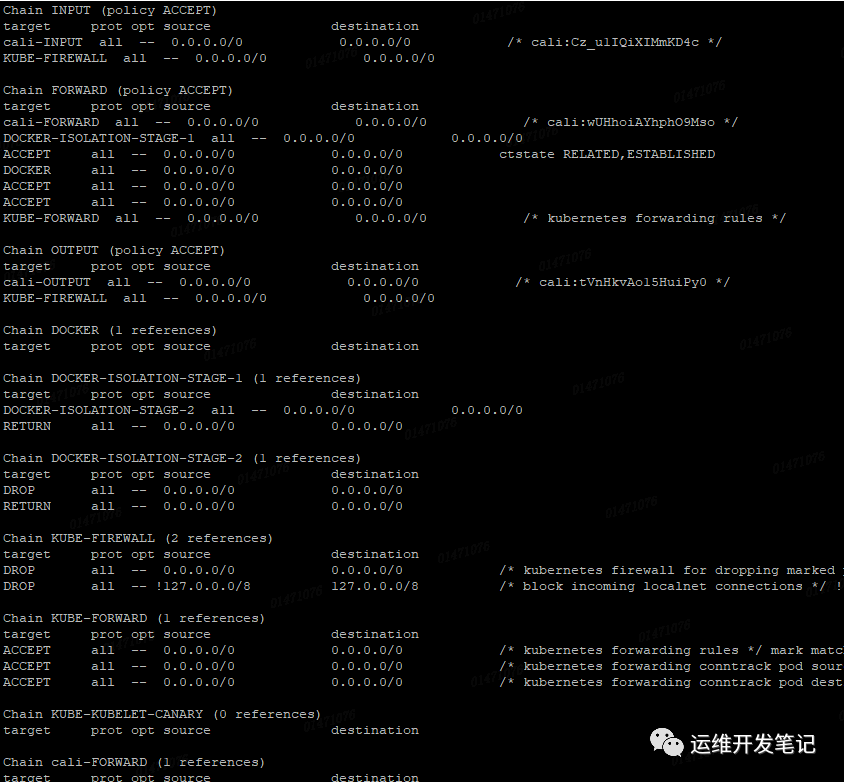Screen dimensions: 844x782
Task: Select the DOCKER target entry under FORWARD
Action: click(27, 169)
